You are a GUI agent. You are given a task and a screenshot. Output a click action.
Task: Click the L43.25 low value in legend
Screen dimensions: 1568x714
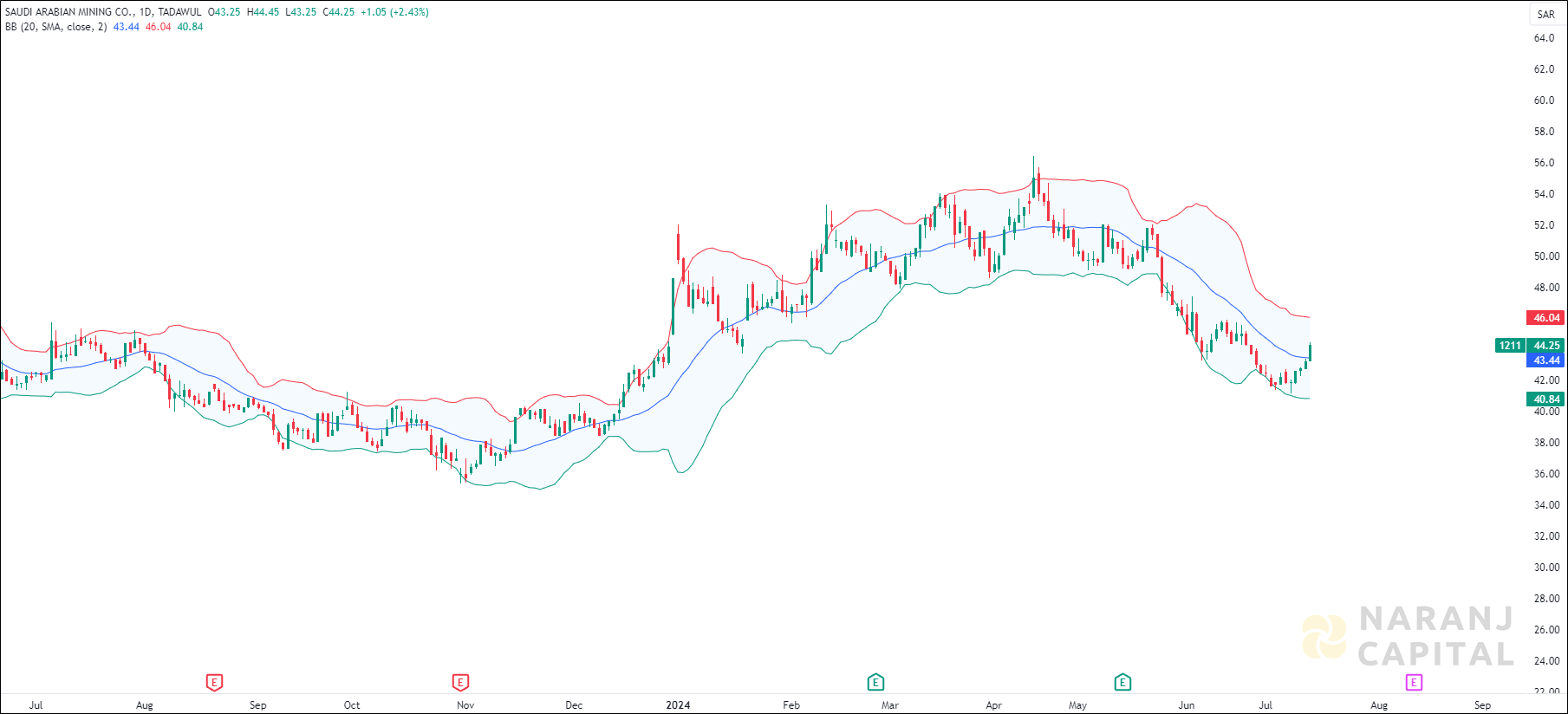click(x=301, y=12)
